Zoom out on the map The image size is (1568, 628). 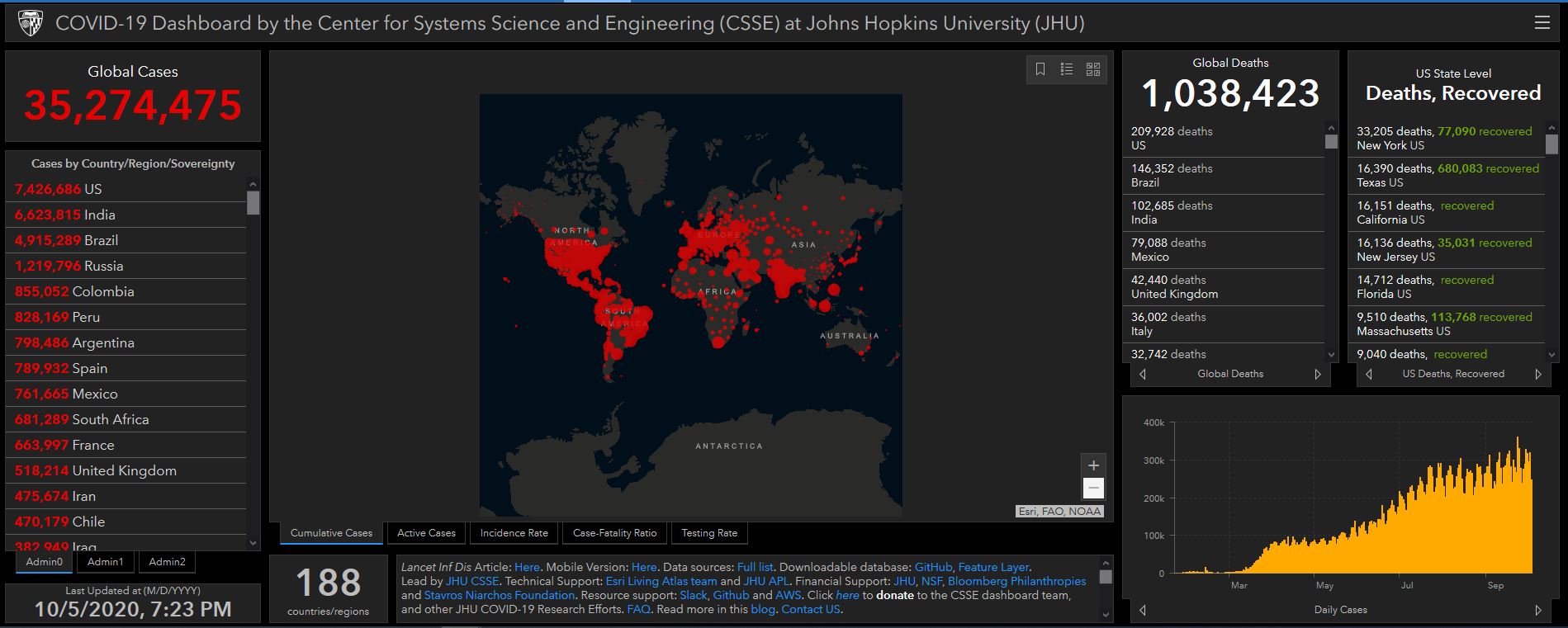pos(1093,488)
